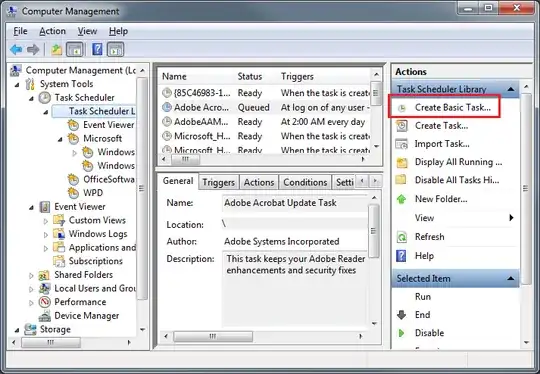540x374 pixels.
Task: Open the File menu
Action: click(20, 31)
